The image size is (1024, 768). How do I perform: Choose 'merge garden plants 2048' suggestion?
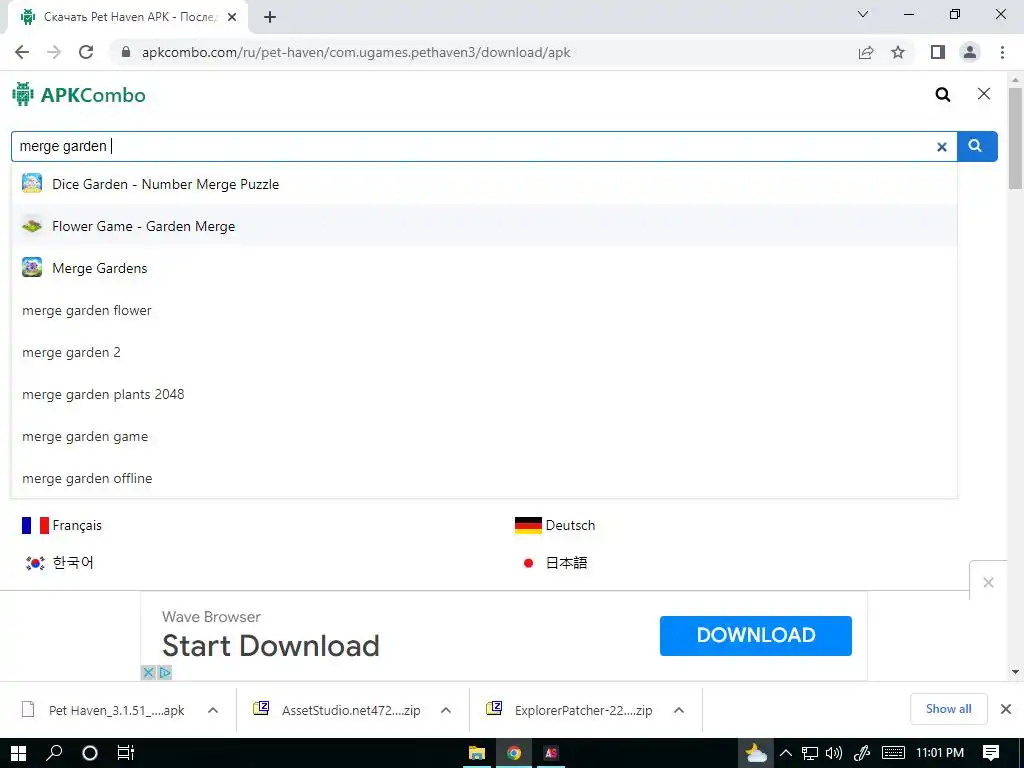click(x=484, y=394)
